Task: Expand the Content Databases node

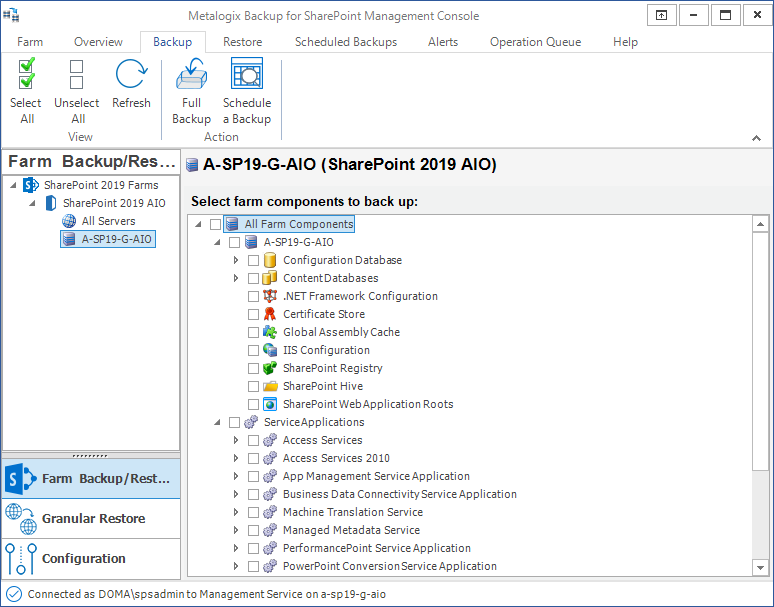Action: pos(236,278)
